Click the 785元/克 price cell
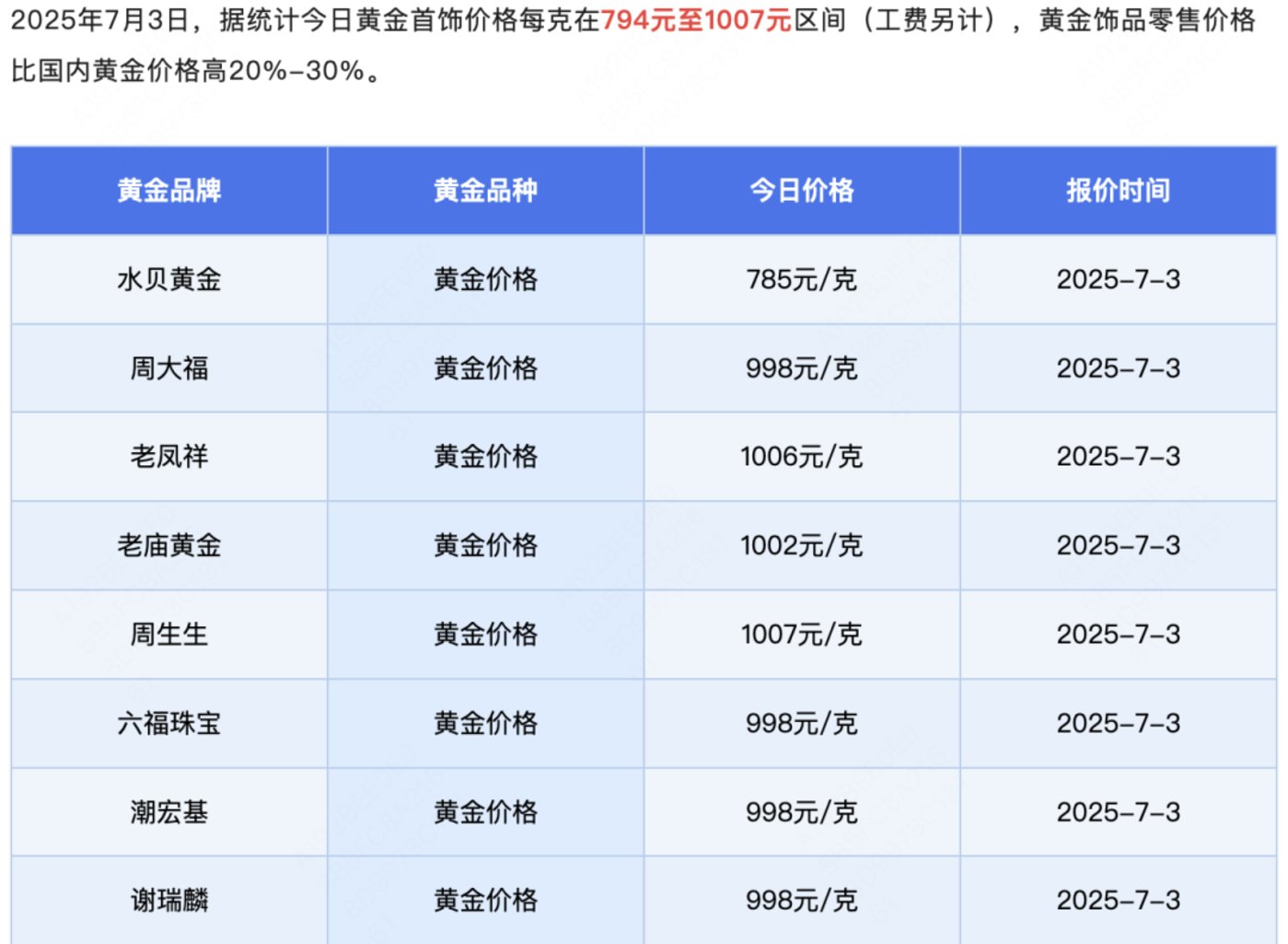 pos(801,279)
